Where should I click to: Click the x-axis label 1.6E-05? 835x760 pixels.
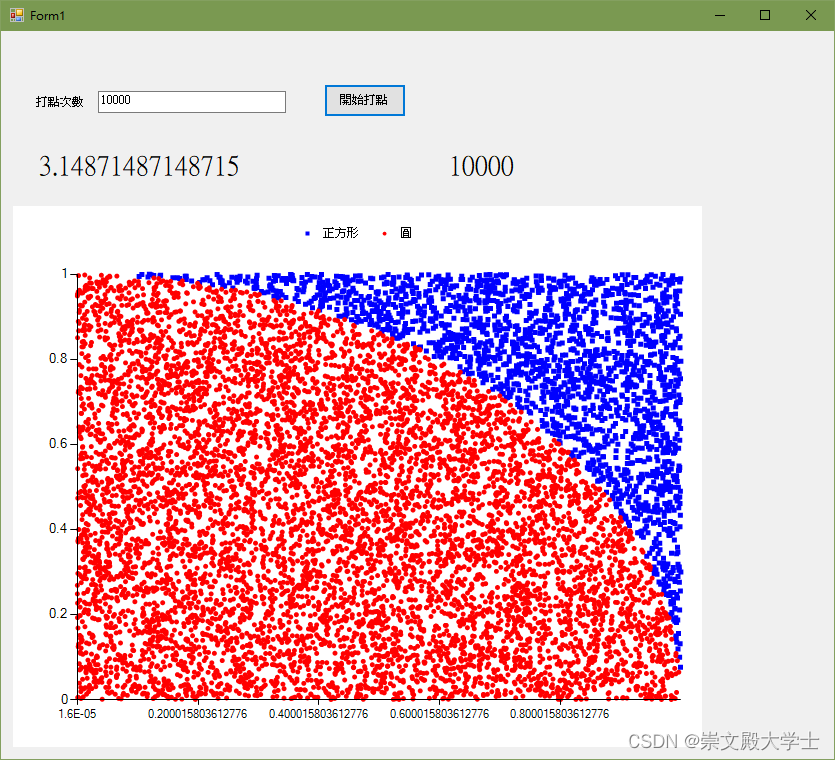click(x=78, y=714)
